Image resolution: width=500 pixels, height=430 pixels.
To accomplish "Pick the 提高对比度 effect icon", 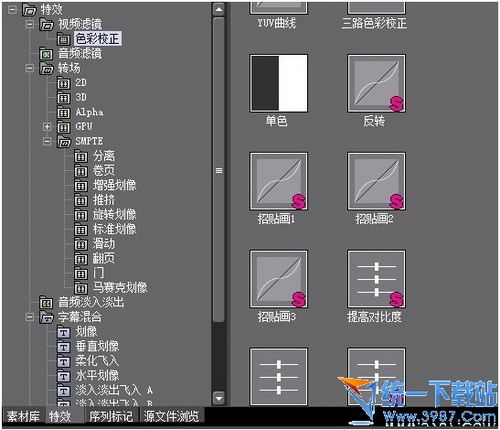I will (x=376, y=279).
